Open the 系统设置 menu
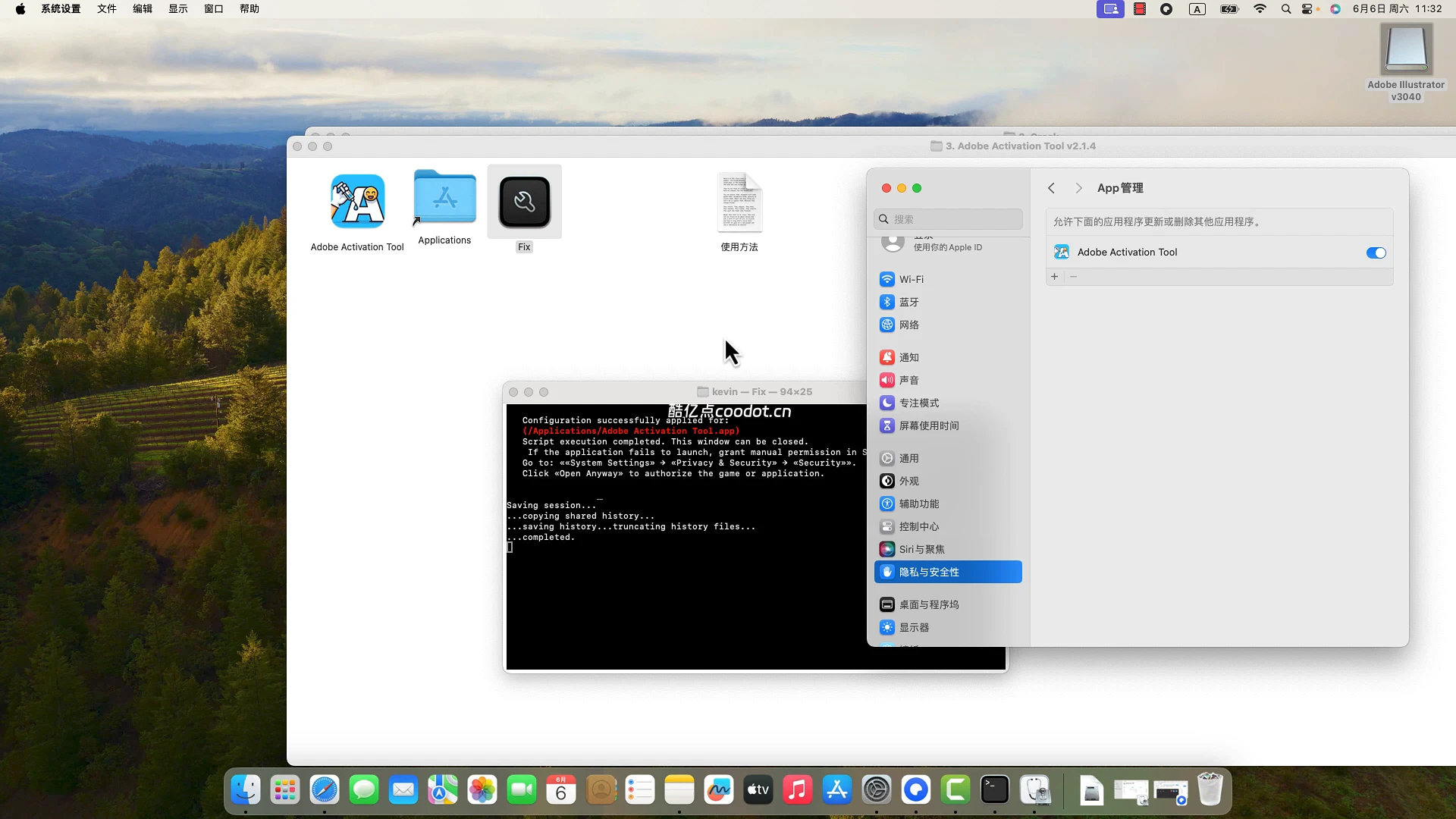 coord(61,9)
